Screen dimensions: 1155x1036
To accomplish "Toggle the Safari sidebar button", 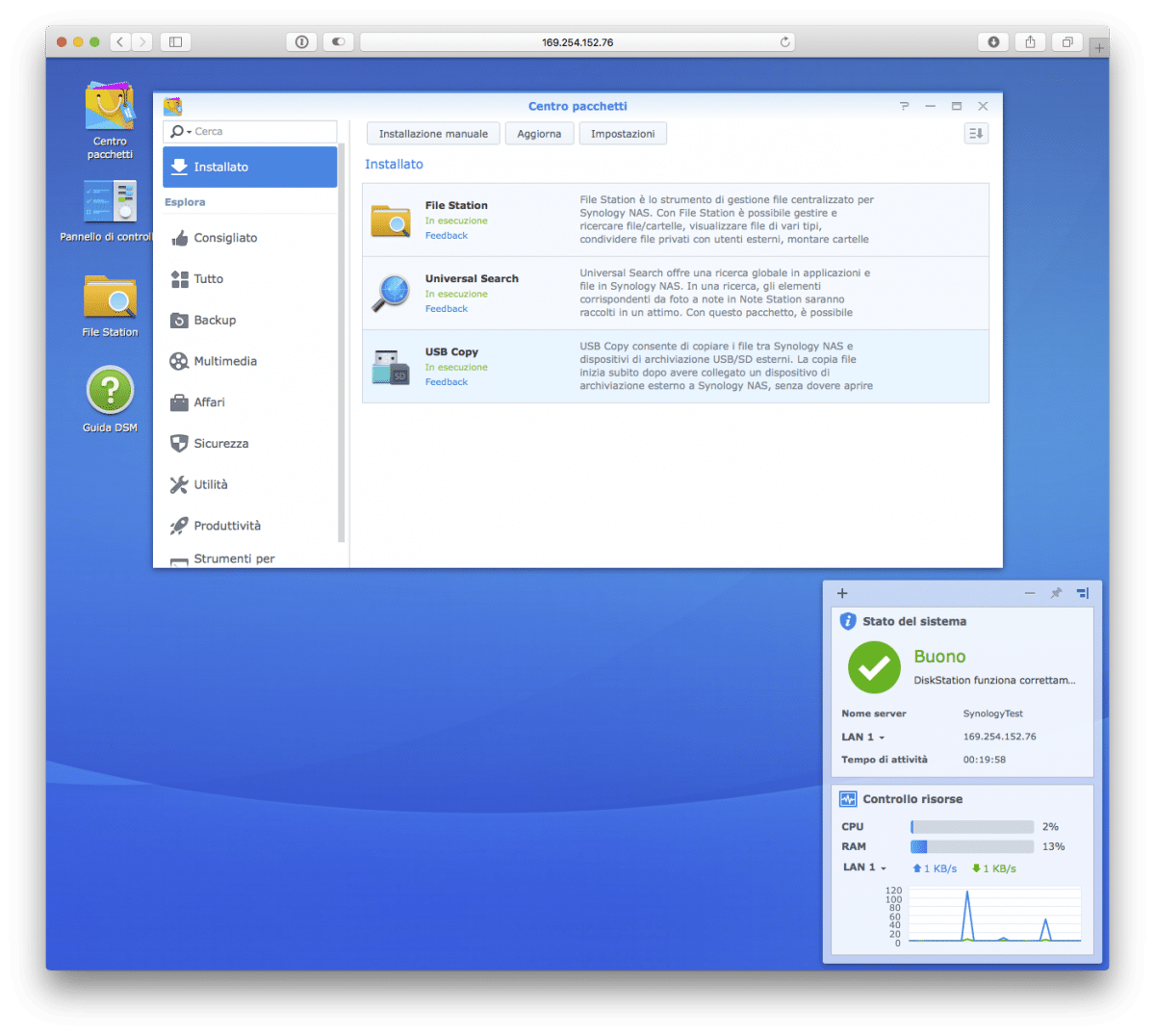I will tap(175, 42).
